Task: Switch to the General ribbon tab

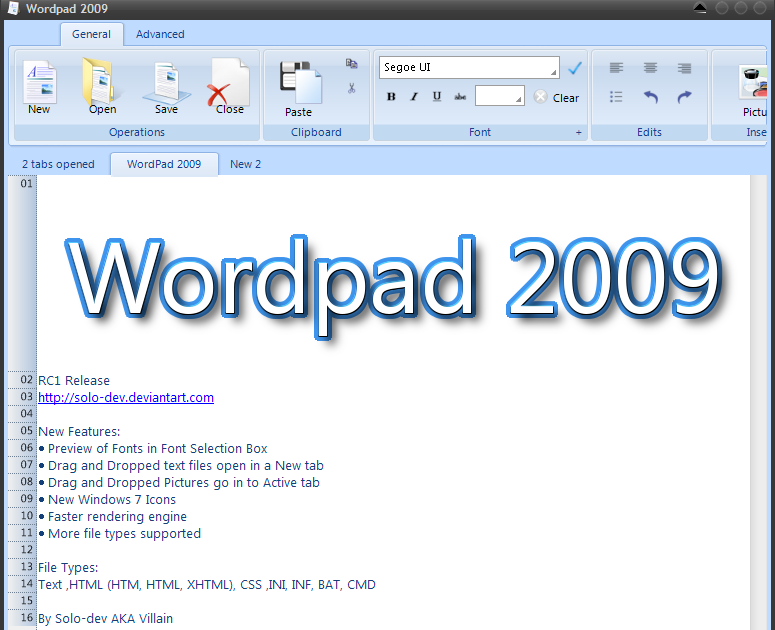Action: tap(91, 34)
